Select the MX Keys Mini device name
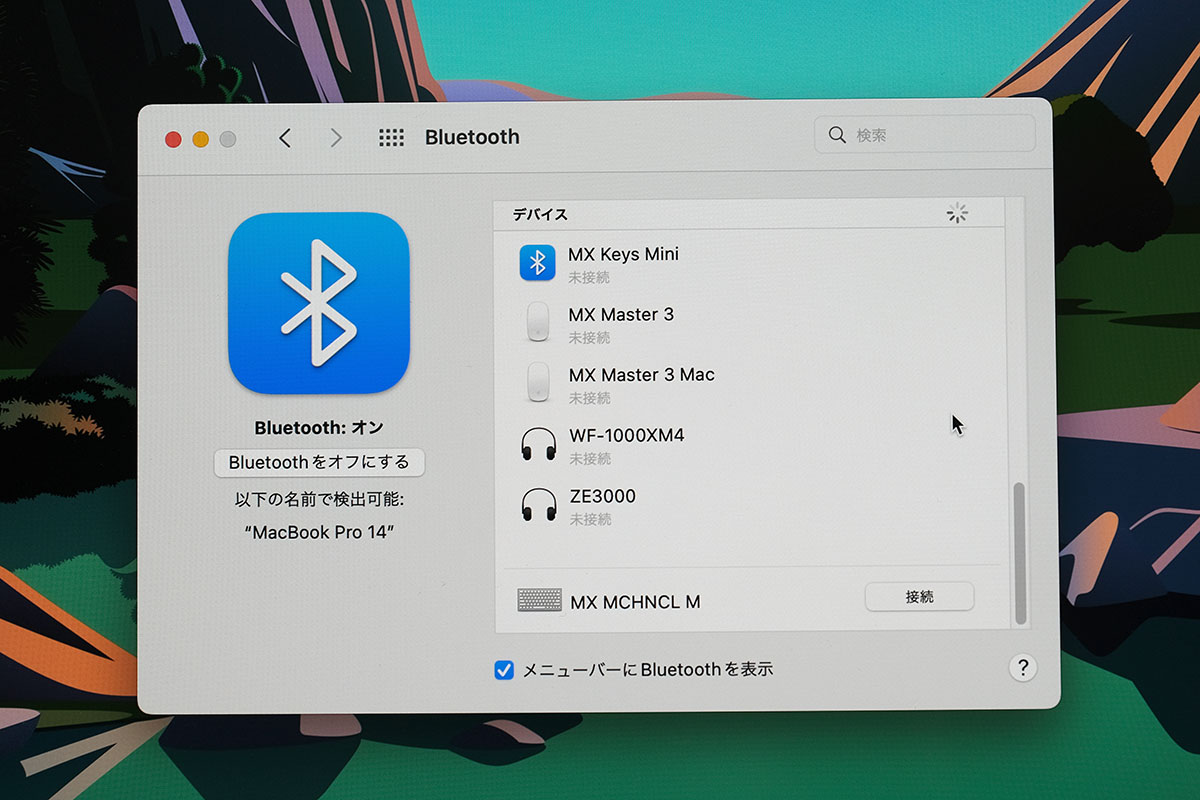This screenshot has height=800, width=1200. pyautogui.click(x=623, y=254)
